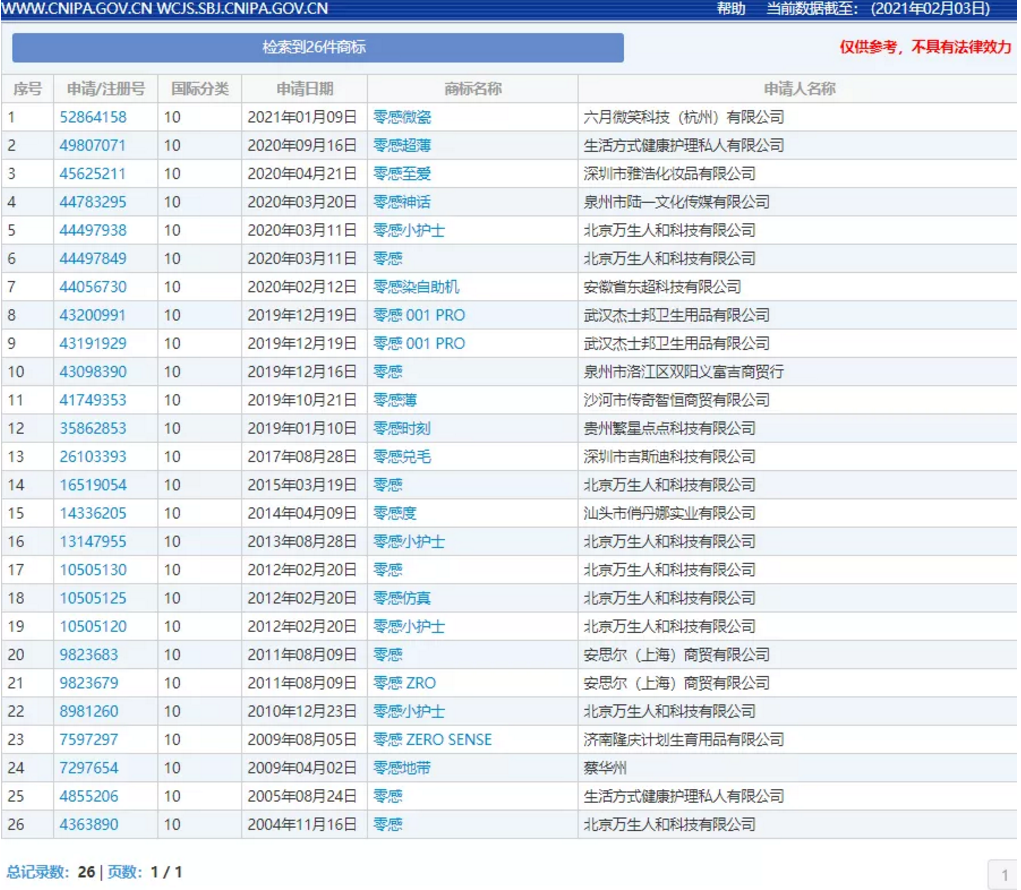Open registration number 4855206
This screenshot has width=1021, height=890.
tap(89, 797)
